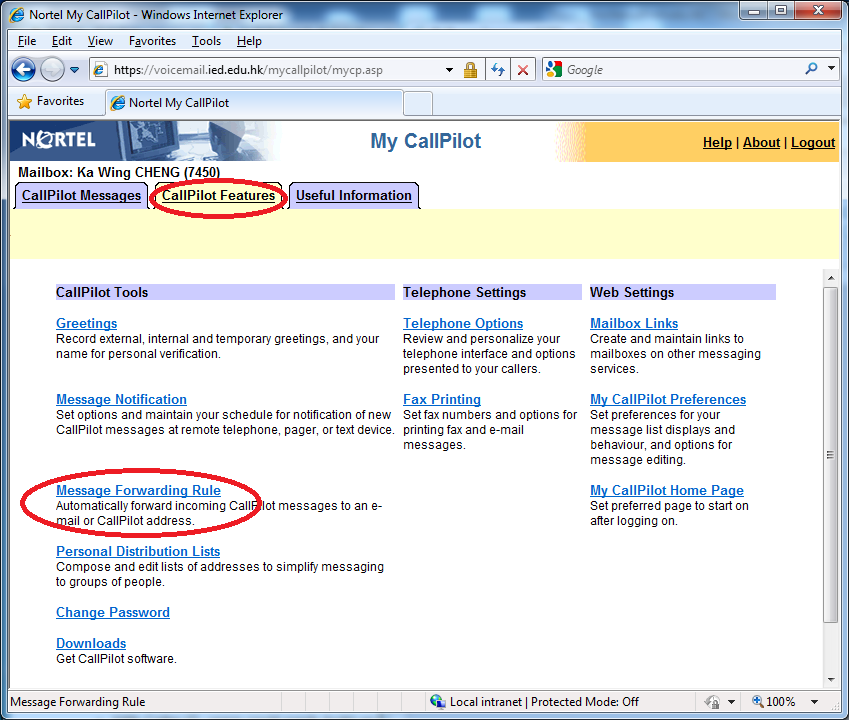Open the Edit menu
This screenshot has height=720, width=849.
click(x=62, y=41)
